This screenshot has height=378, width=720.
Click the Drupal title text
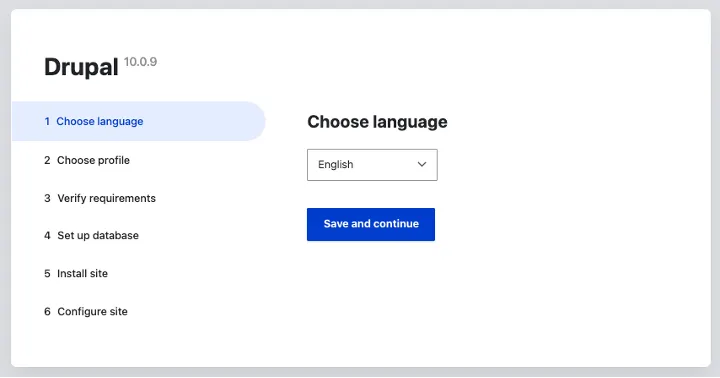coord(81,67)
